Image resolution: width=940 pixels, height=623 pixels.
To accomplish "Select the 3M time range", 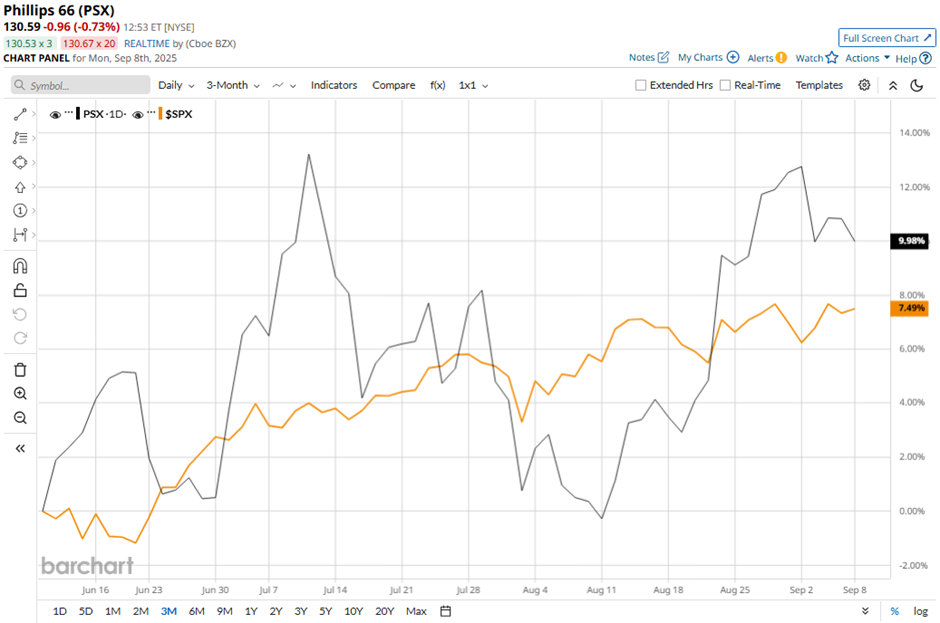I will coord(168,611).
